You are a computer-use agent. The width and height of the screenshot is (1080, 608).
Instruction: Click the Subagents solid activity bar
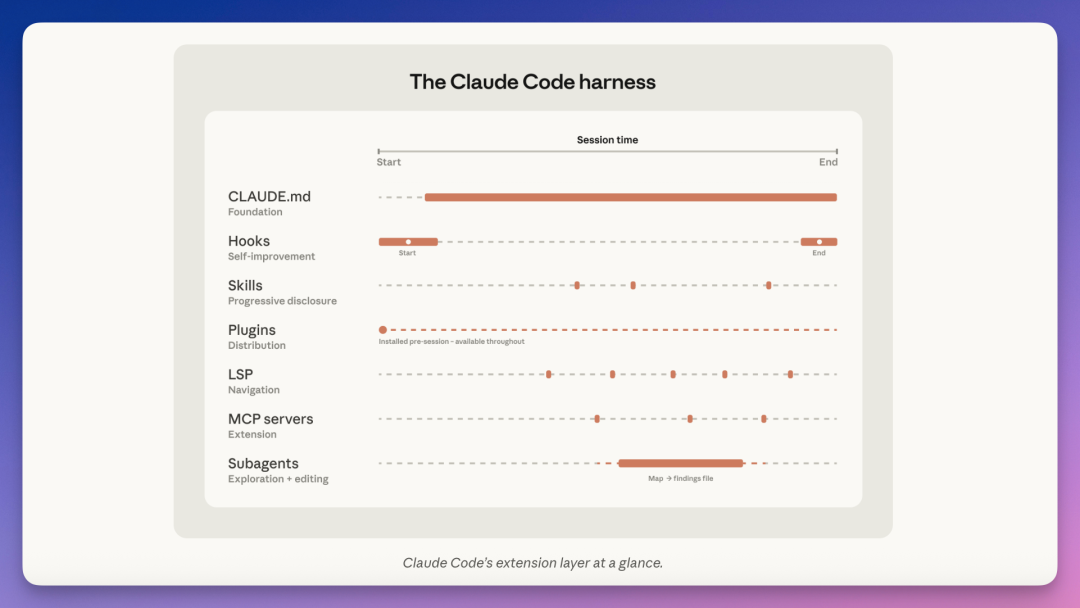(x=681, y=463)
